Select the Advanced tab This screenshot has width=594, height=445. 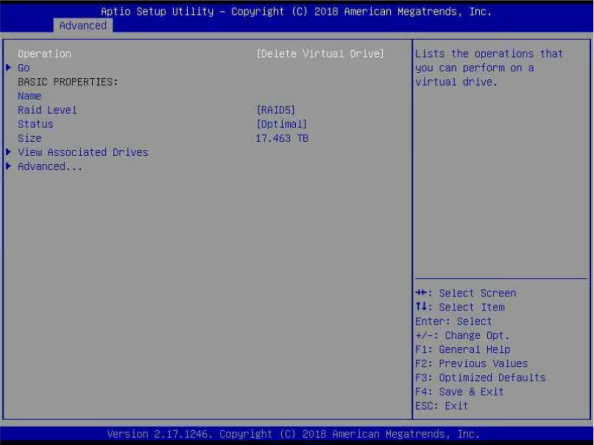coord(83,25)
